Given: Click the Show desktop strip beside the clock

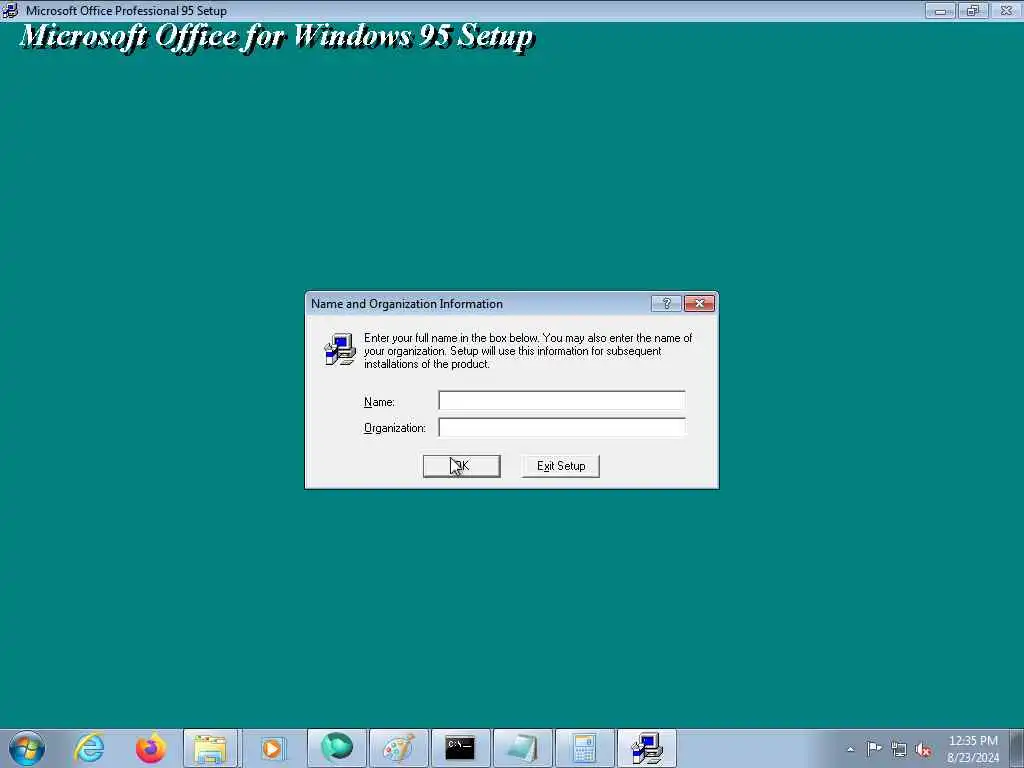Looking at the screenshot, I should 1017,748.
